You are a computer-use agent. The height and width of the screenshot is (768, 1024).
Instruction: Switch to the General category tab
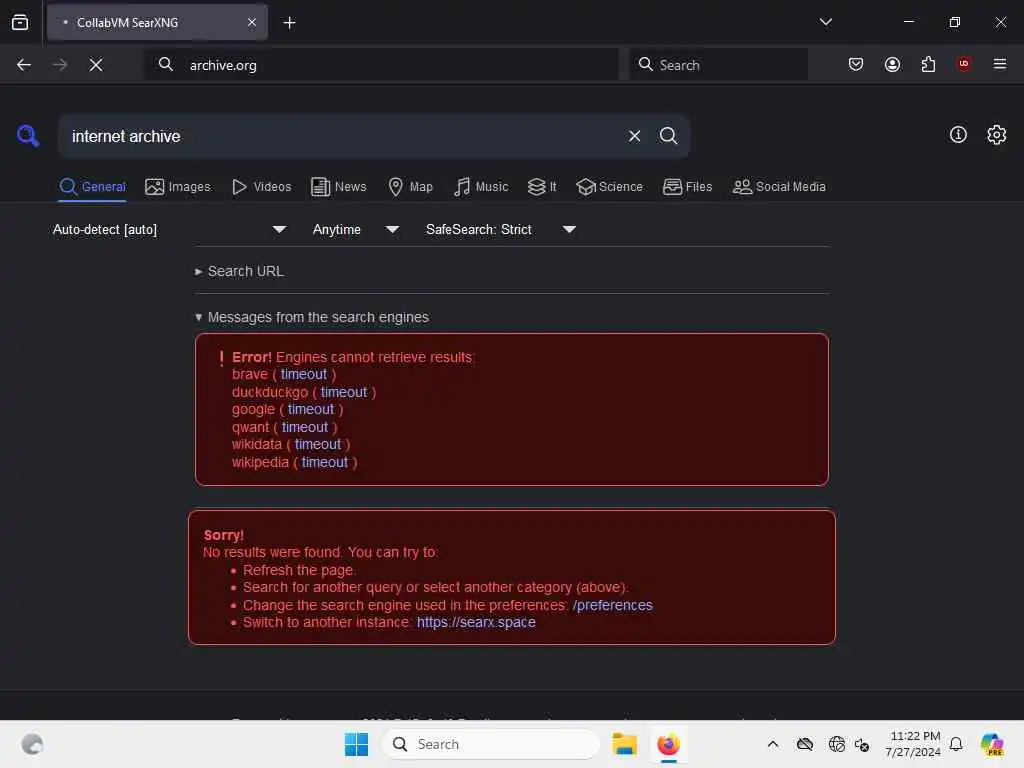[x=92, y=187]
